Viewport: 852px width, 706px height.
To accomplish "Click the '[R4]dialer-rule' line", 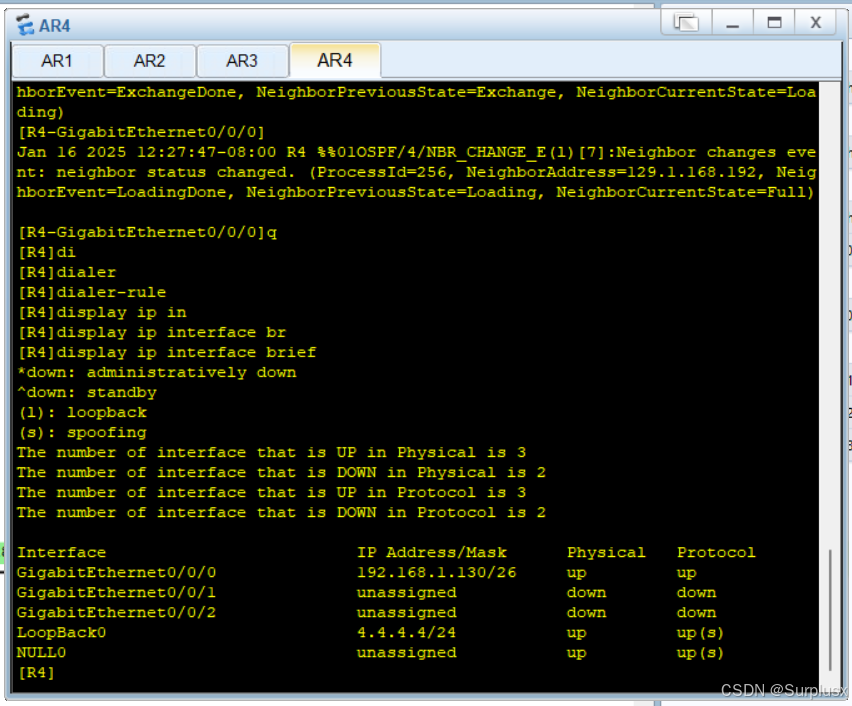I will tap(91, 292).
